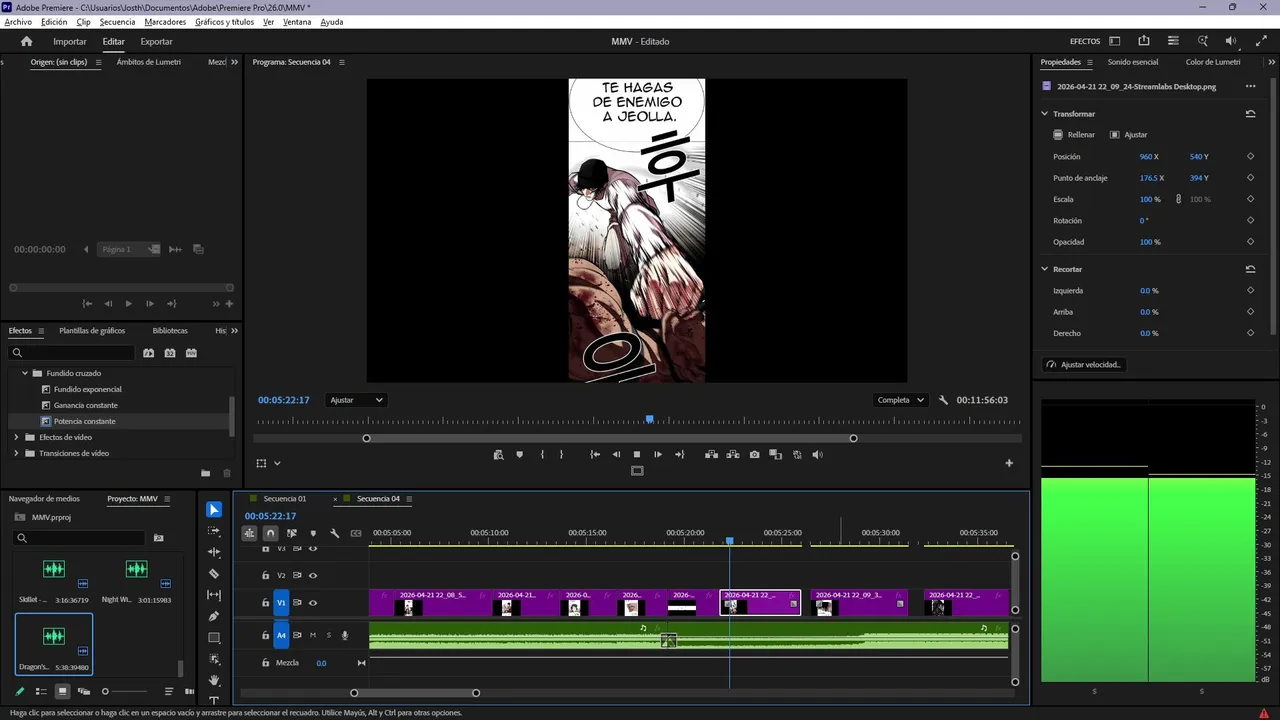Lock the V1 track
This screenshot has width=1280, height=720.
pos(265,603)
